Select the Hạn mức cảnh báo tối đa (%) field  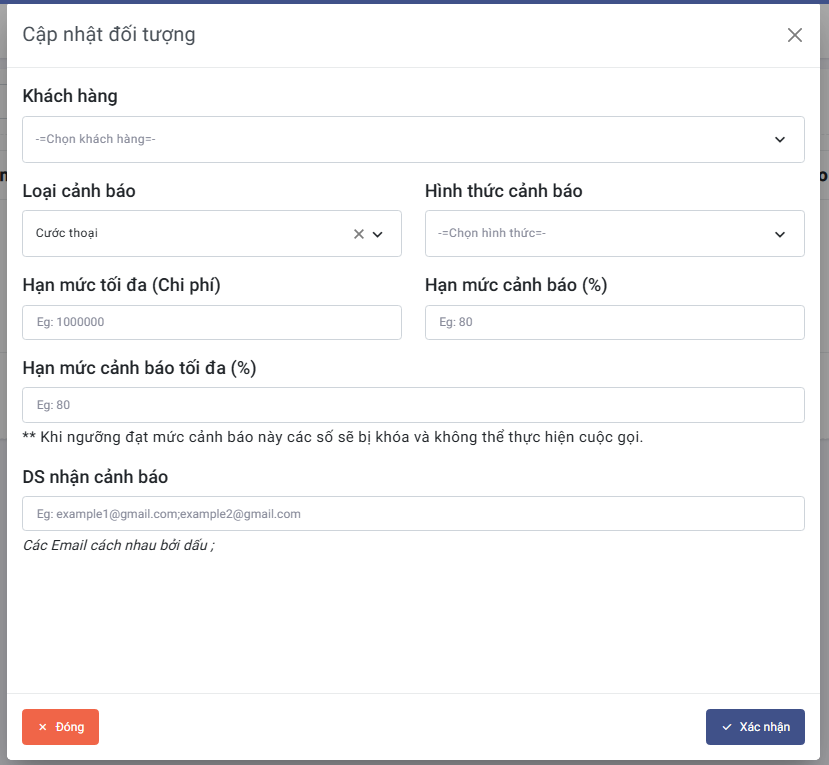[x=413, y=405]
